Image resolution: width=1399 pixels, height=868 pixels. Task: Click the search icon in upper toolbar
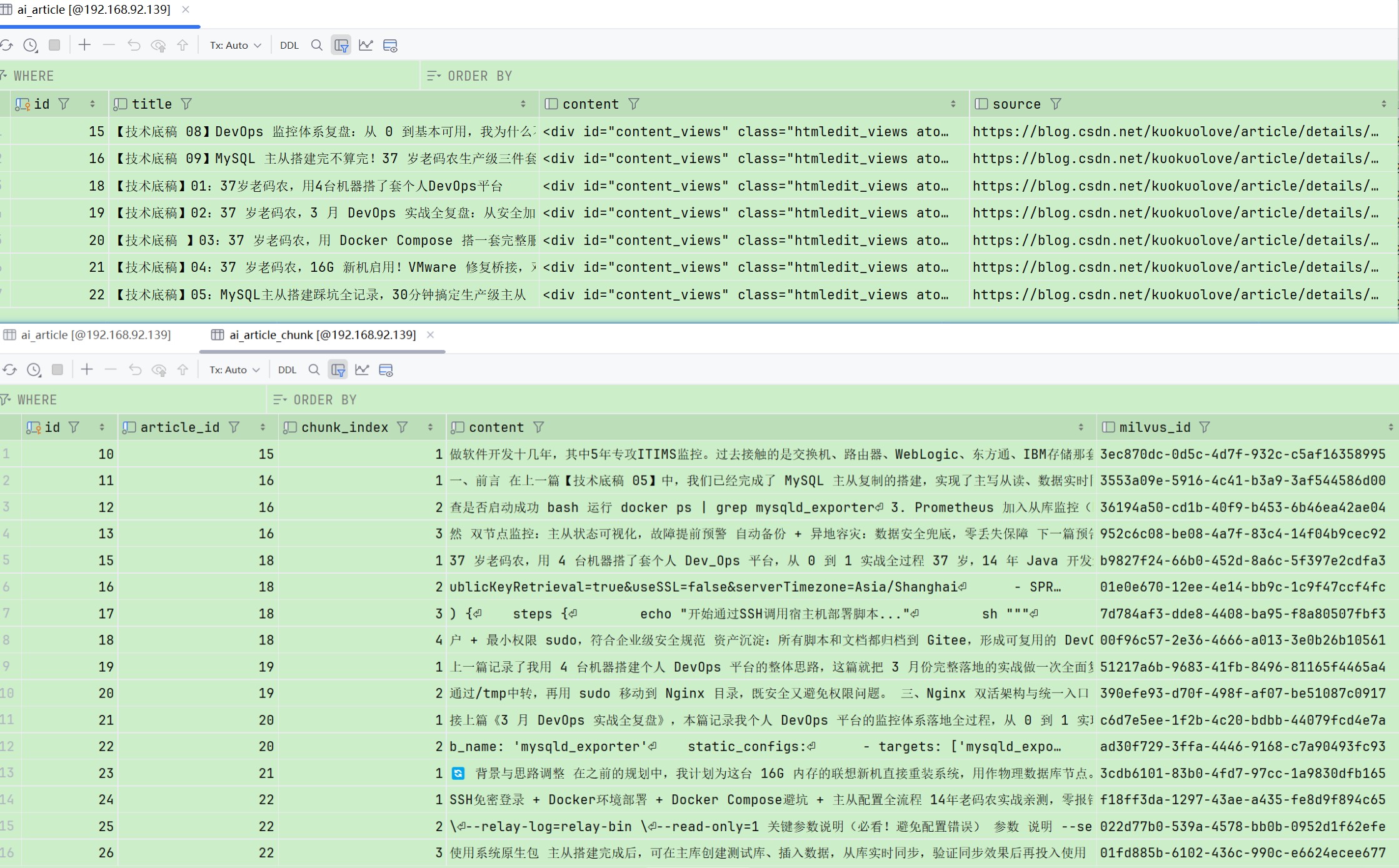click(317, 45)
